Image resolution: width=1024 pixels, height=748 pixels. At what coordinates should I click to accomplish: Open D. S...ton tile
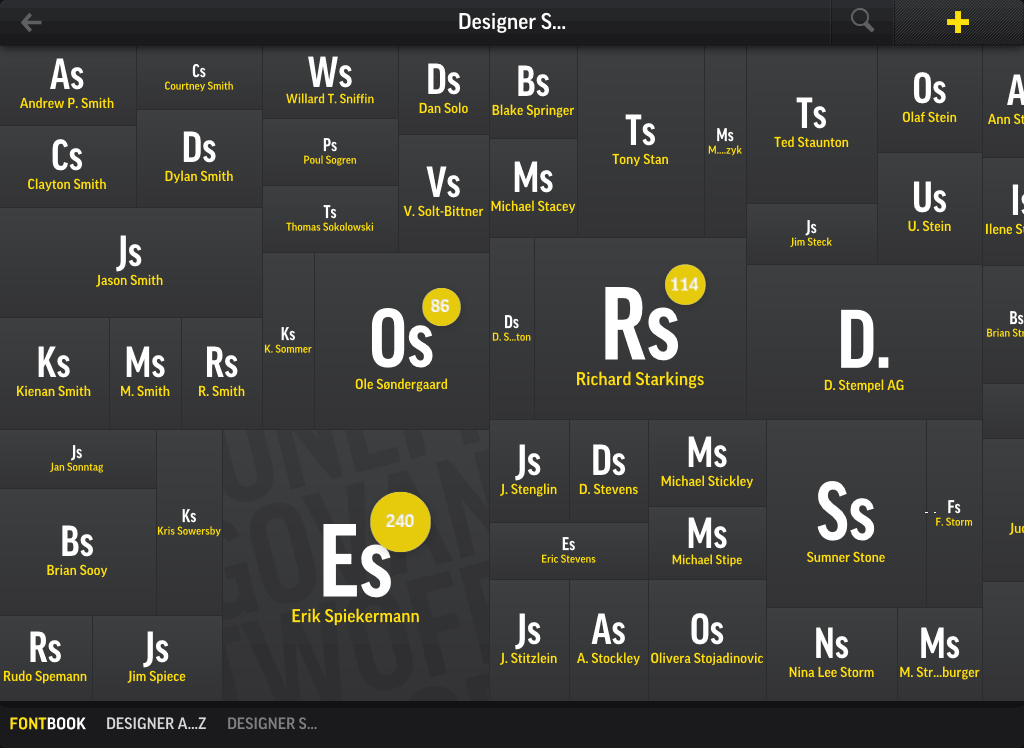(512, 329)
